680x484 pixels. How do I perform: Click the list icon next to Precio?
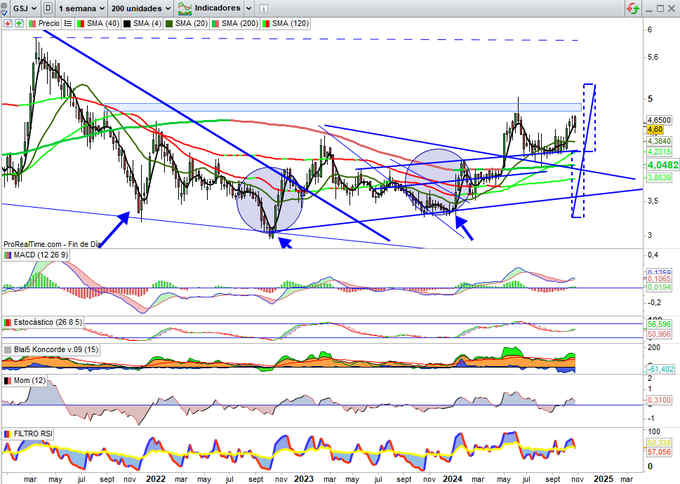point(68,23)
